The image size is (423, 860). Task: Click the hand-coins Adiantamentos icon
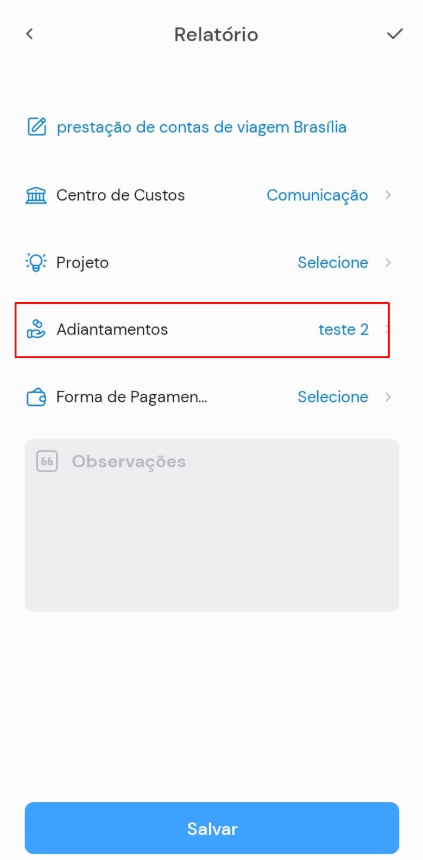coord(36,330)
